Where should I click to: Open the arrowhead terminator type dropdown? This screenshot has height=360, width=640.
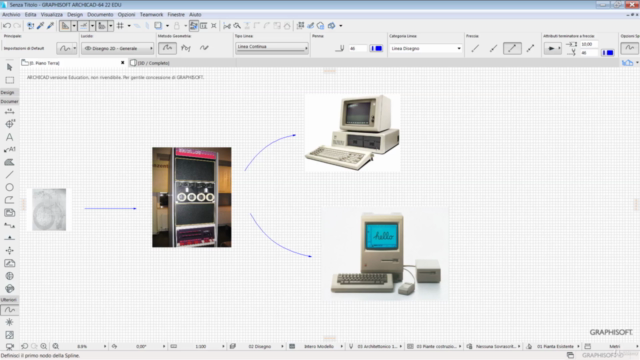[553, 48]
